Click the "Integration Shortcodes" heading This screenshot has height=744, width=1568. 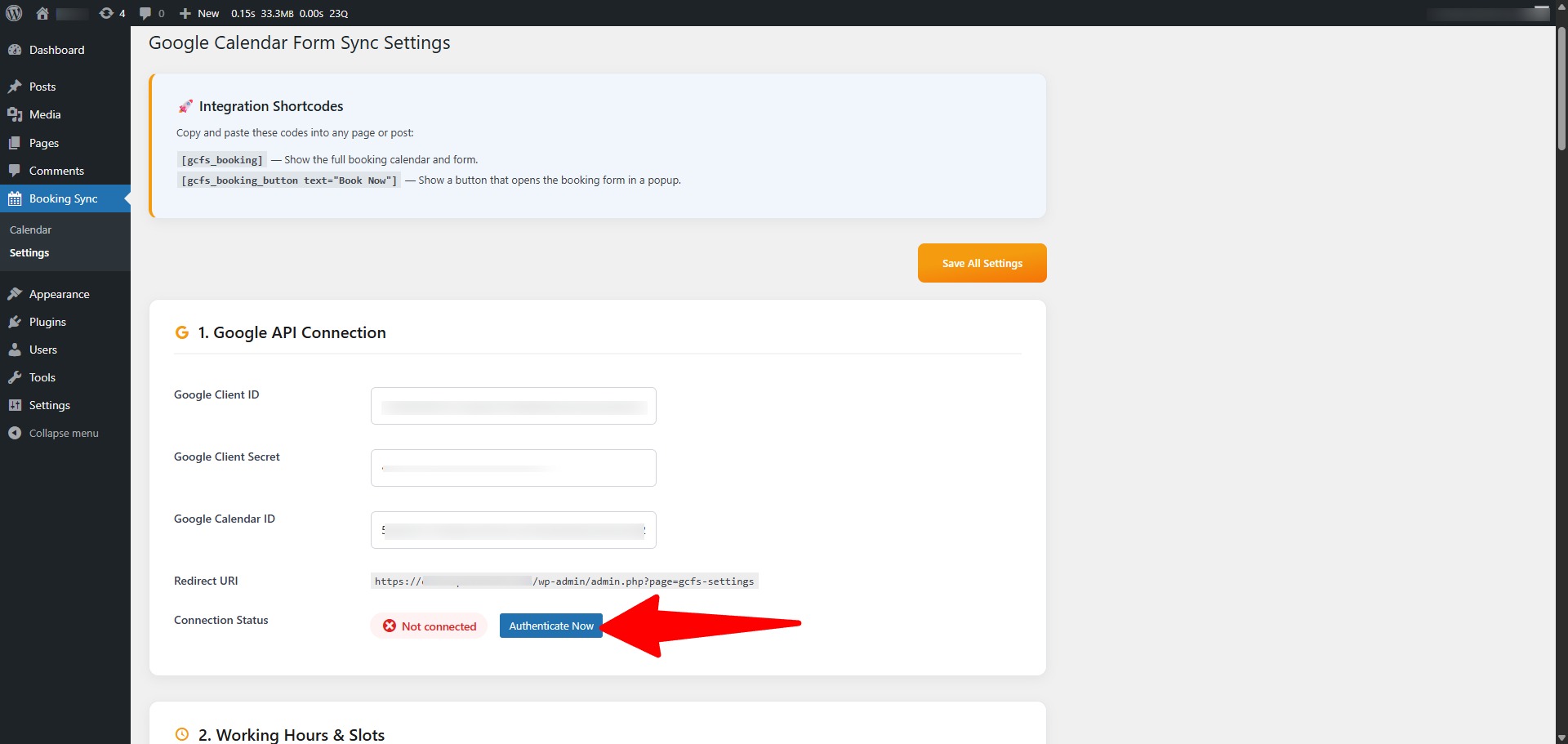[271, 106]
